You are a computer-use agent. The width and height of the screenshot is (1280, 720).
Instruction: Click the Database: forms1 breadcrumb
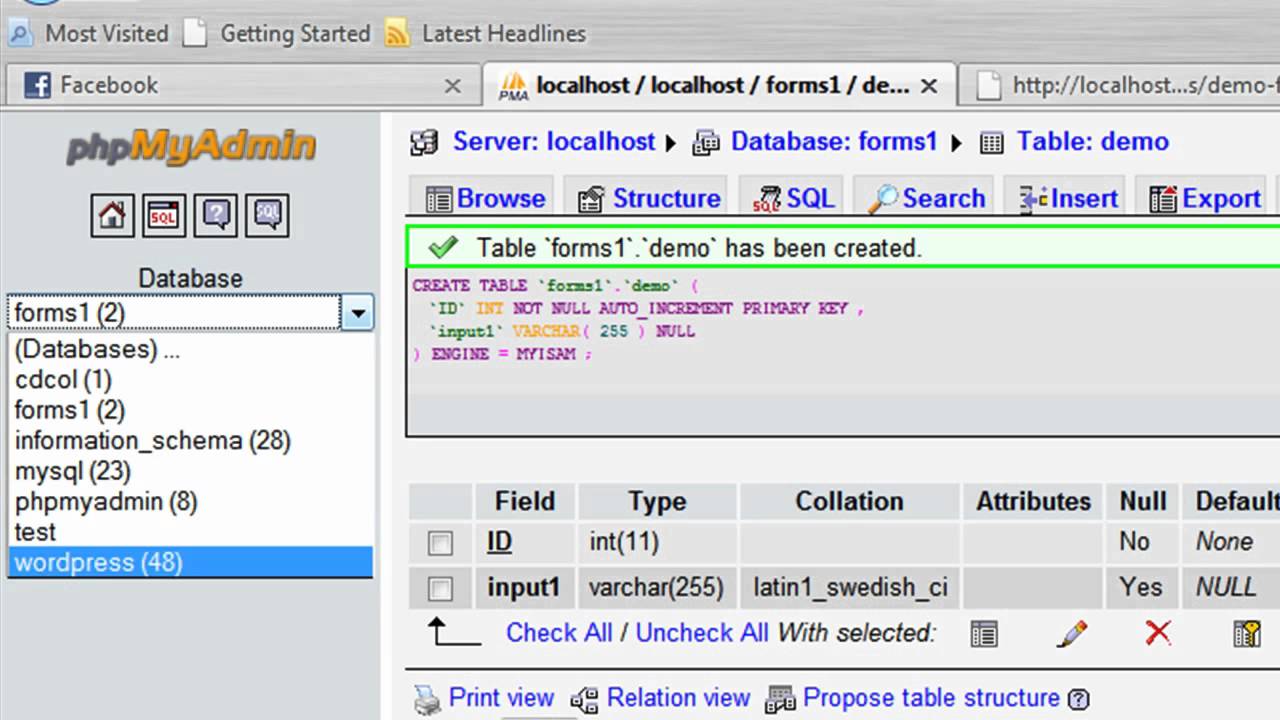click(833, 142)
